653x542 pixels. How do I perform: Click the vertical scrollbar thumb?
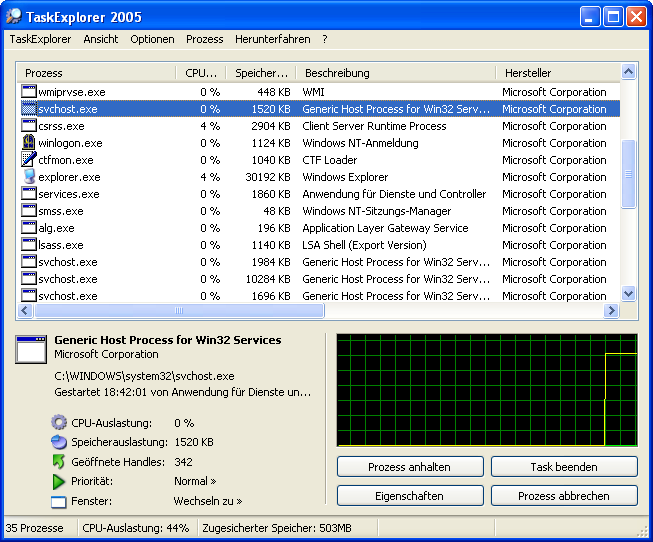[628, 174]
